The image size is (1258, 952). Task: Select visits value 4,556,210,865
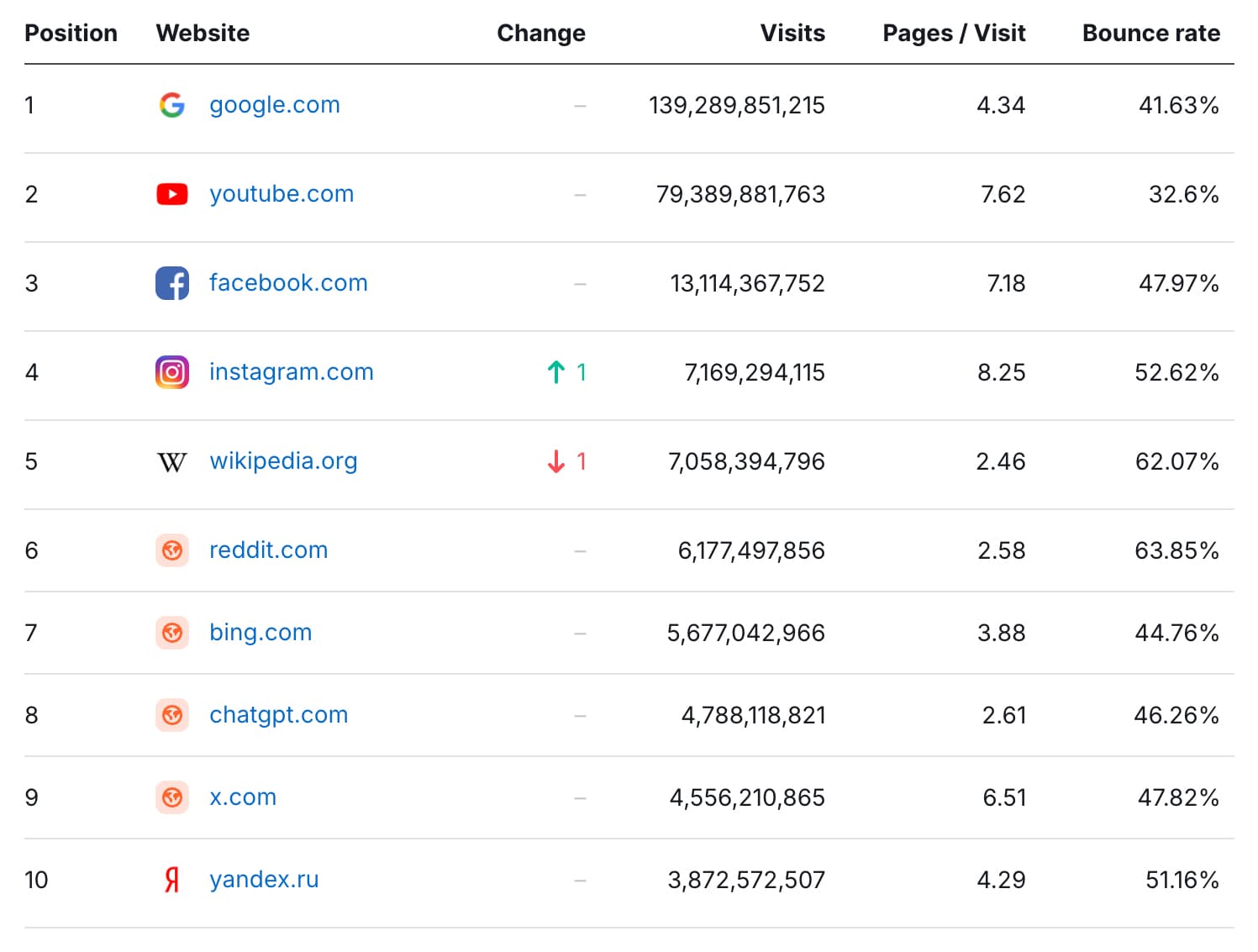coord(747,797)
